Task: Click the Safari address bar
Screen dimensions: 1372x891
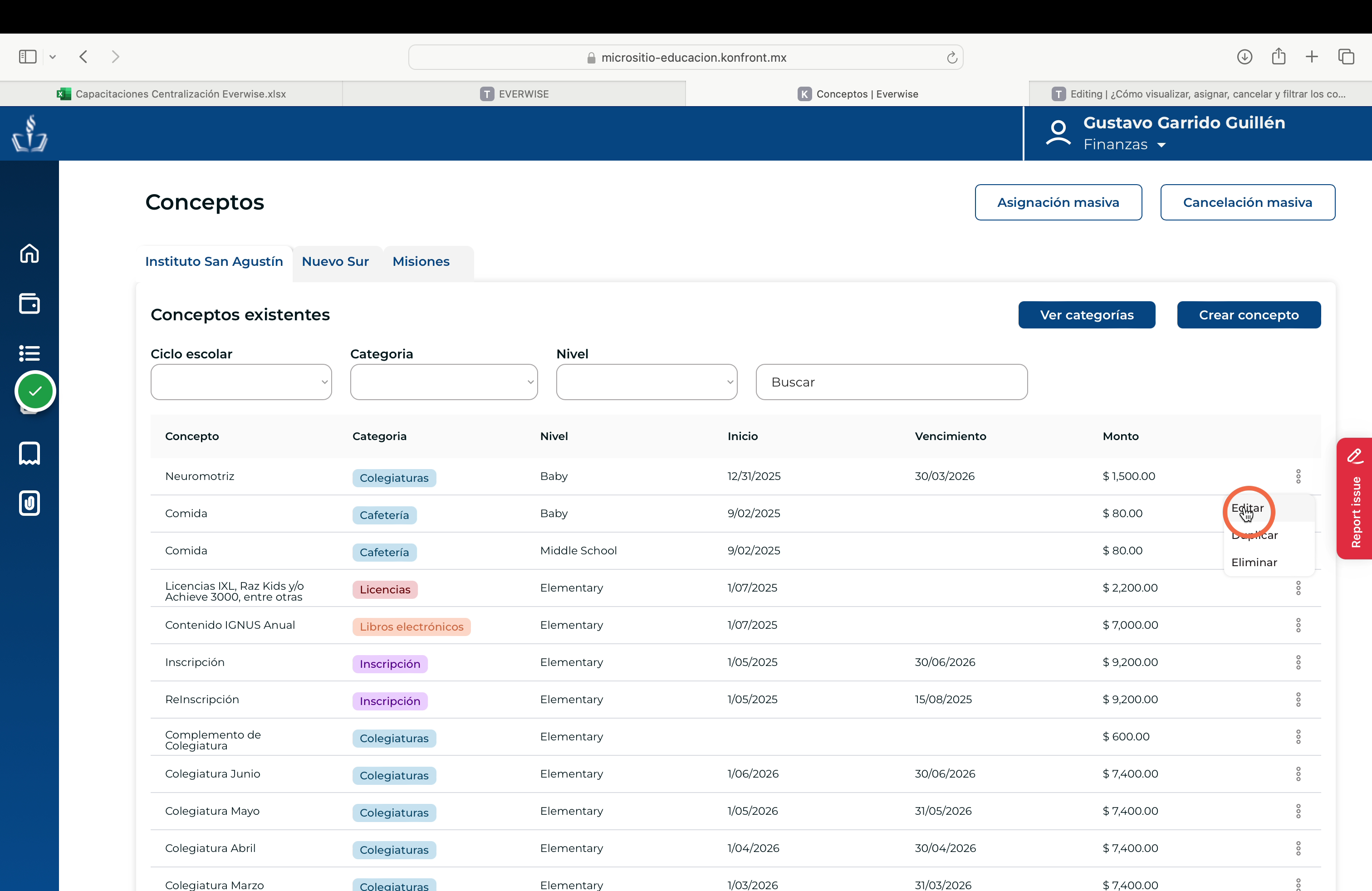Action: coord(686,57)
